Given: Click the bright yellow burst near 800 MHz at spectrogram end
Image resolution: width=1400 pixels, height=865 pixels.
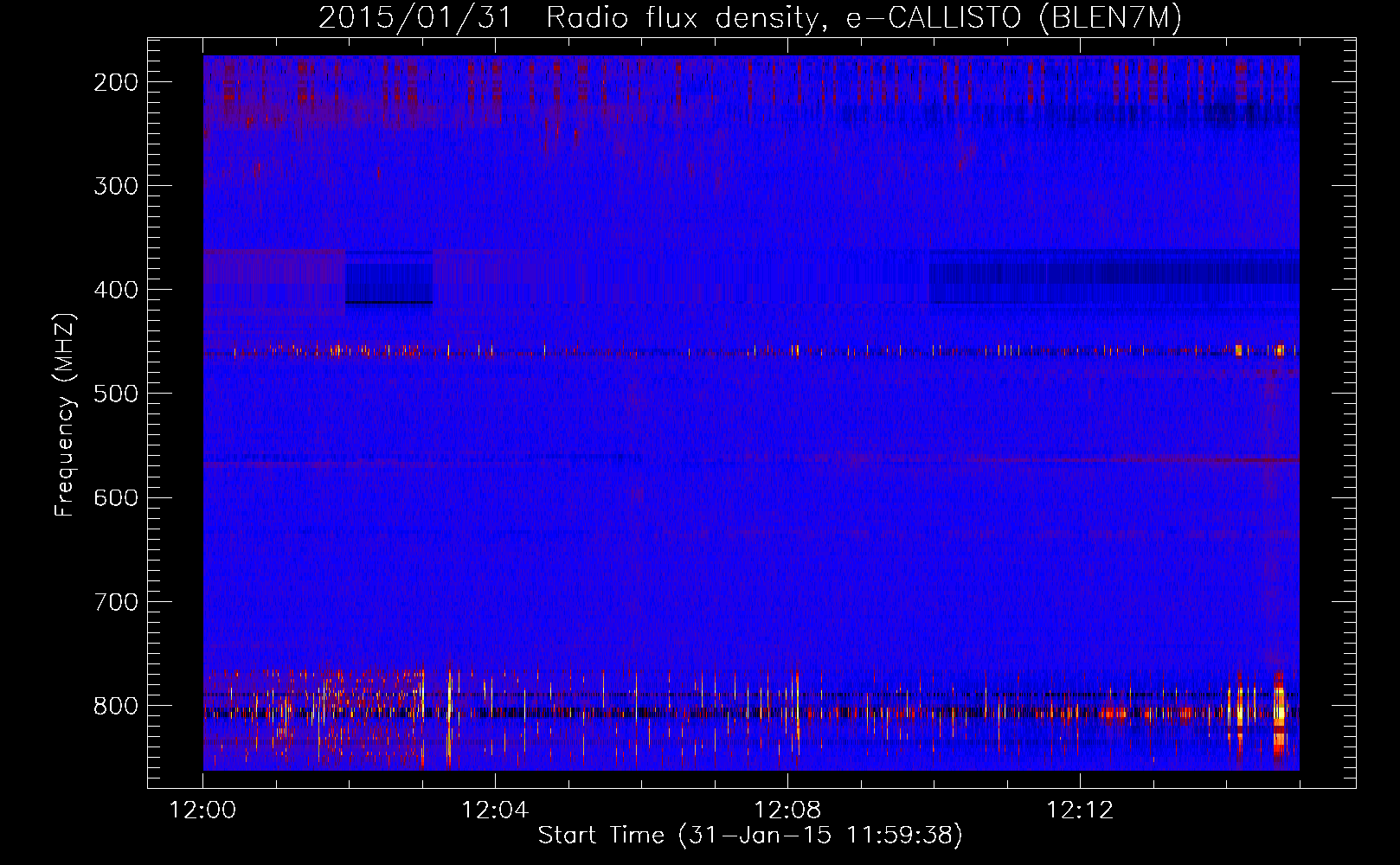Looking at the screenshot, I should click(x=1279, y=714).
